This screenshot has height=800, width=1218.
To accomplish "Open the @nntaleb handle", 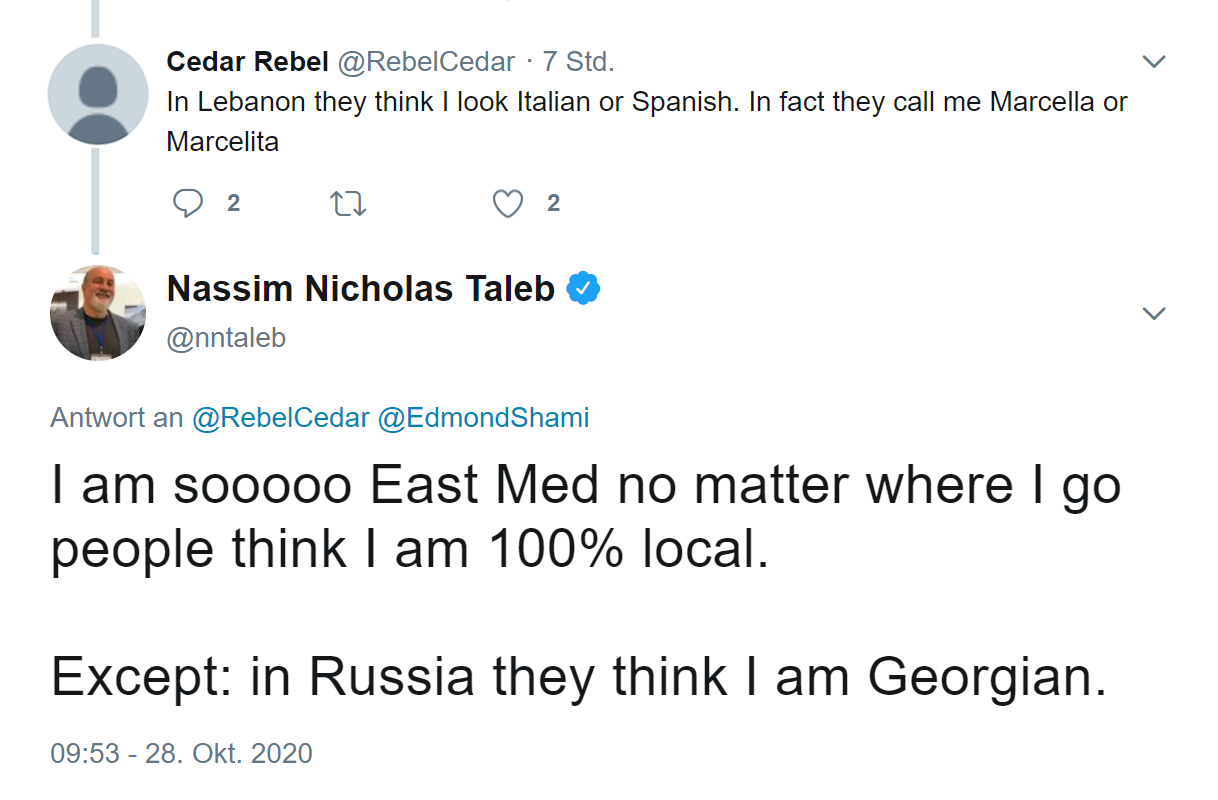I will click(226, 339).
